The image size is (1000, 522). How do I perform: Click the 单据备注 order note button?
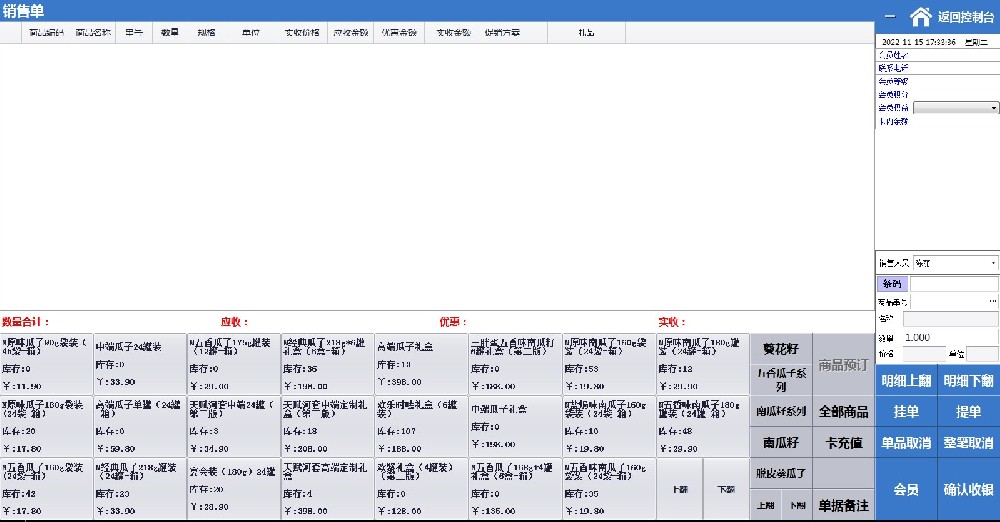tap(843, 505)
